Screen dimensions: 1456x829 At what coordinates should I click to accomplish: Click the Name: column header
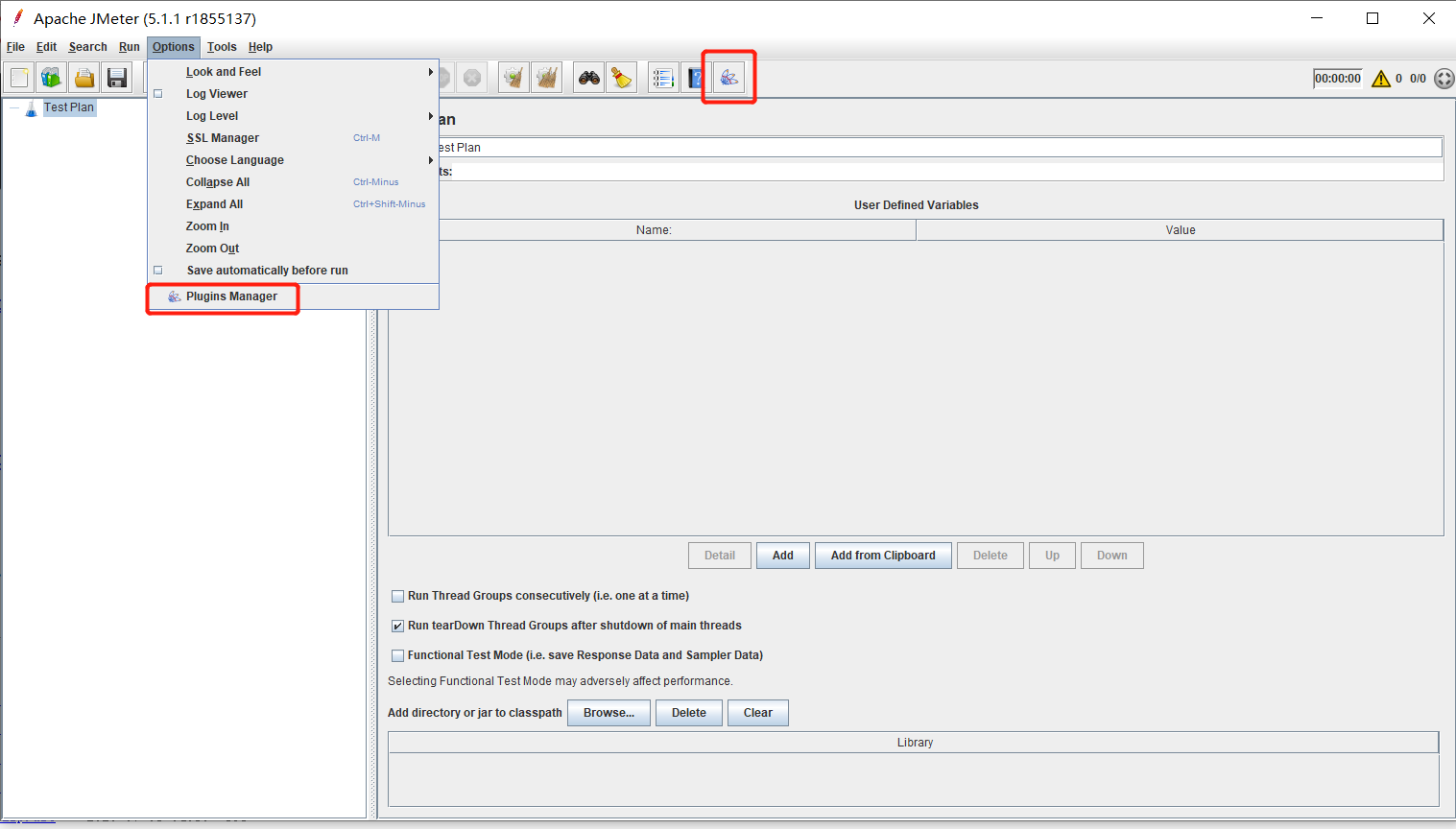(654, 230)
